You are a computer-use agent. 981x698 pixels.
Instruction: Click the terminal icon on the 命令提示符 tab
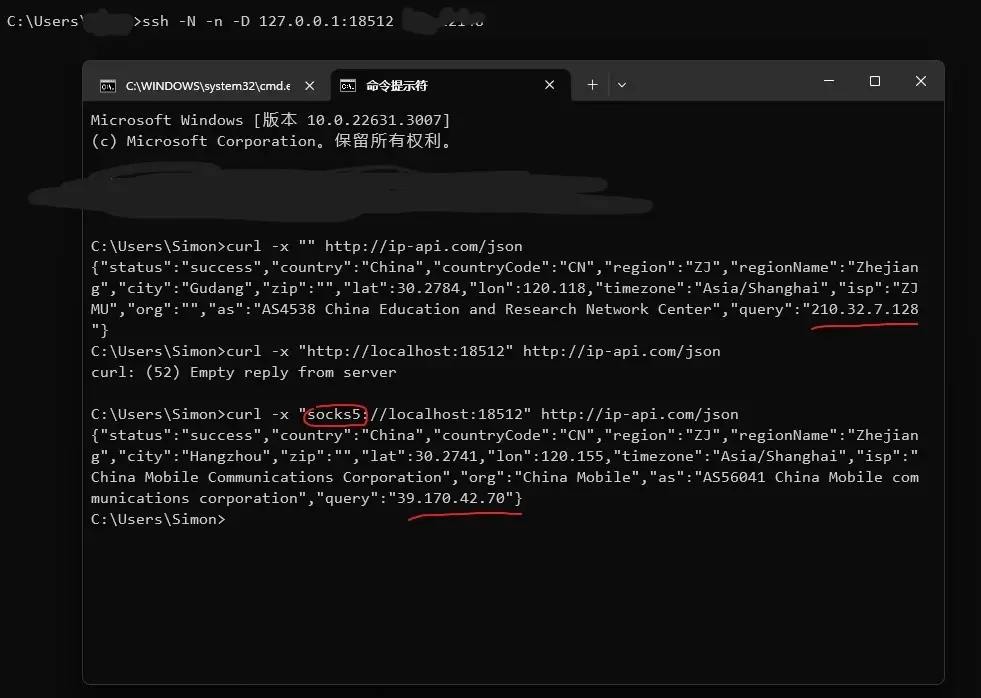pos(348,86)
